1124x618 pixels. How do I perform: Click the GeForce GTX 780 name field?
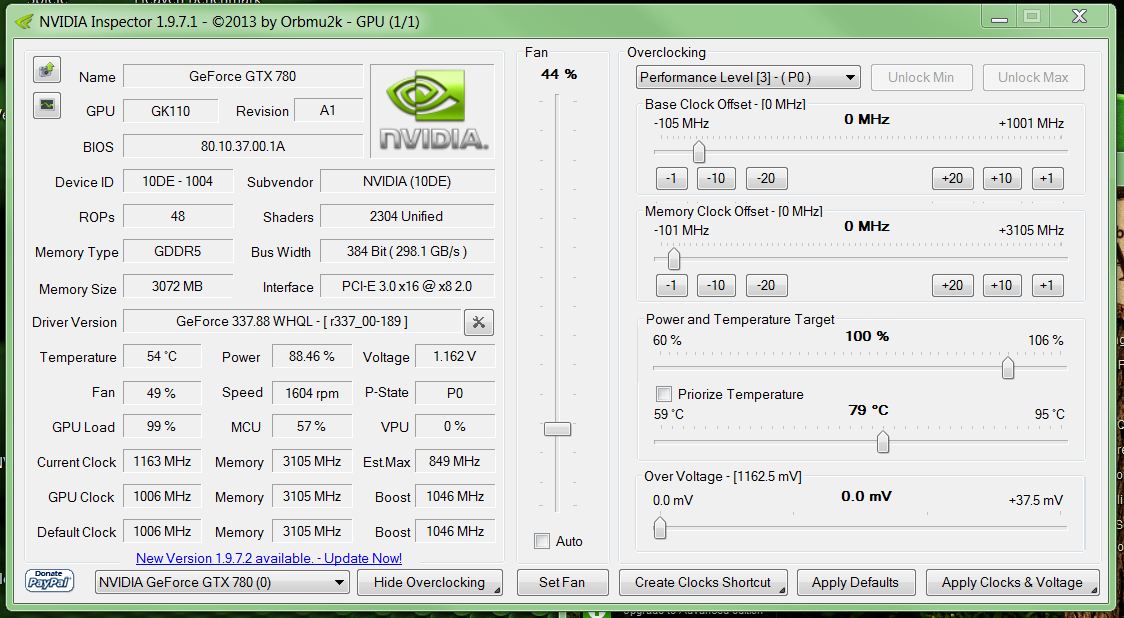pos(243,76)
